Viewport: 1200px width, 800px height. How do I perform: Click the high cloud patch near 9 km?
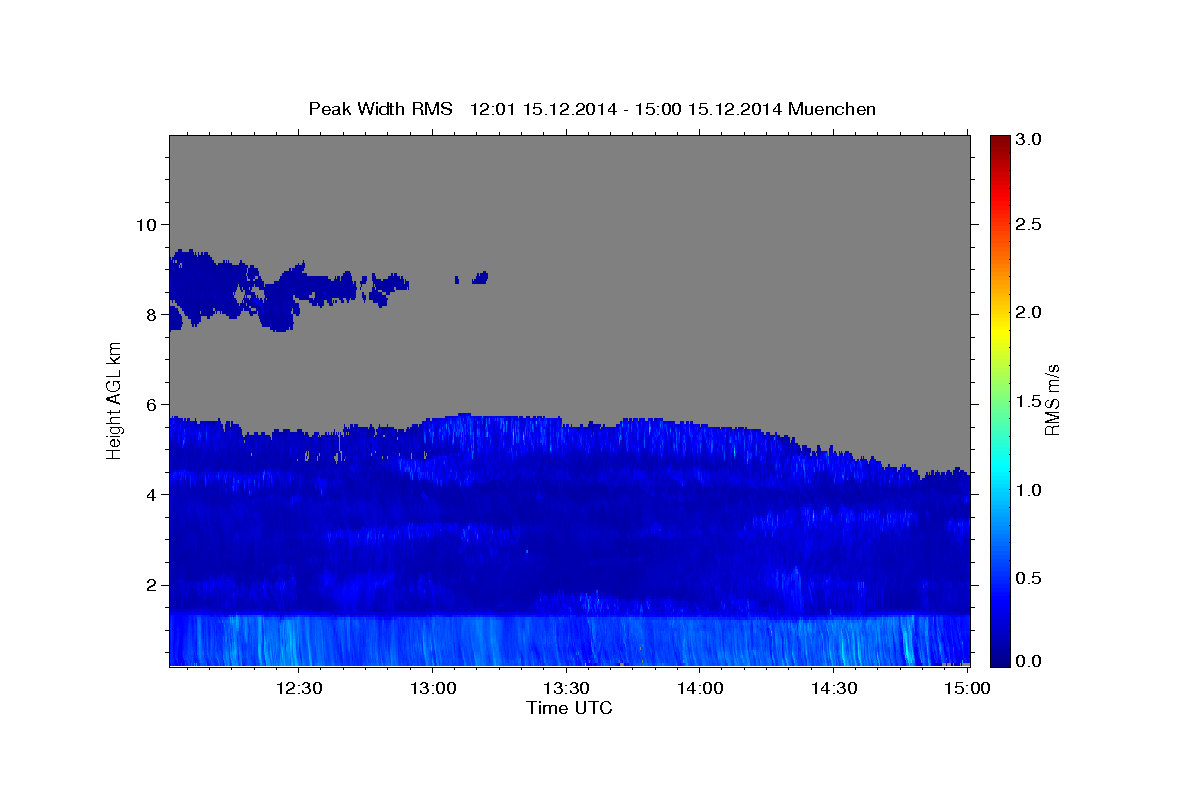point(240,290)
